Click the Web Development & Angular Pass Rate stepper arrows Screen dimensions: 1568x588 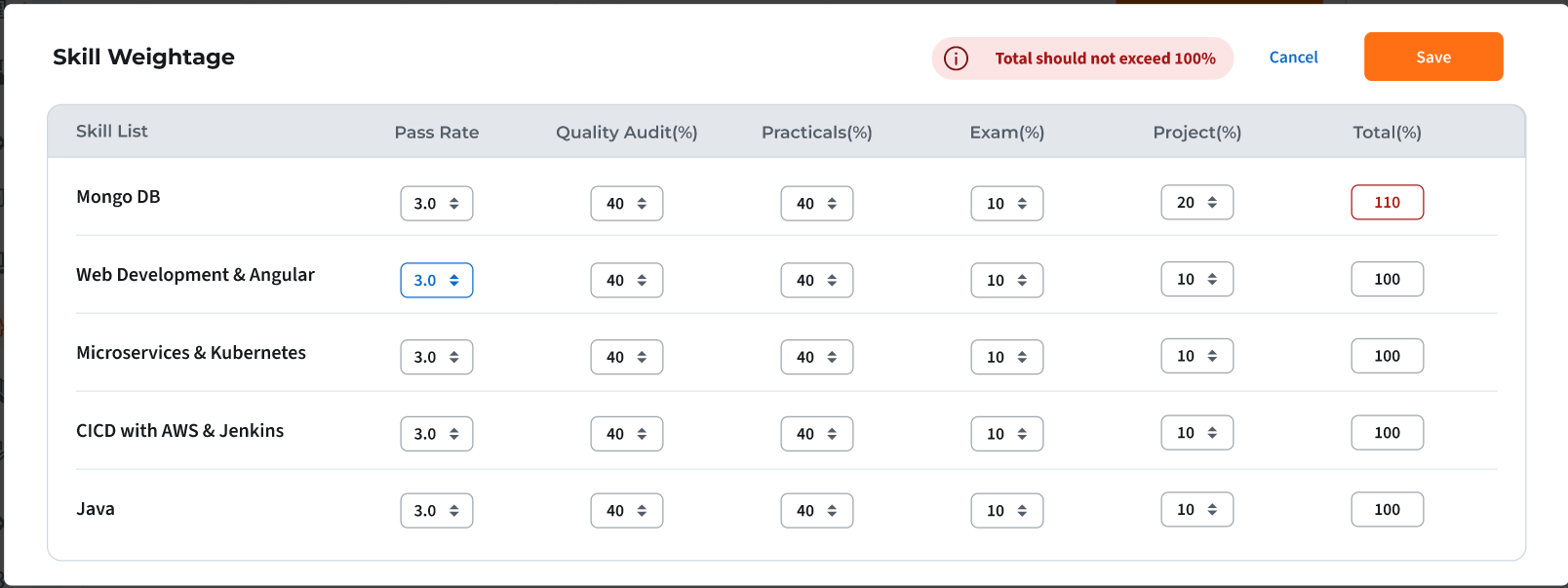(x=454, y=281)
